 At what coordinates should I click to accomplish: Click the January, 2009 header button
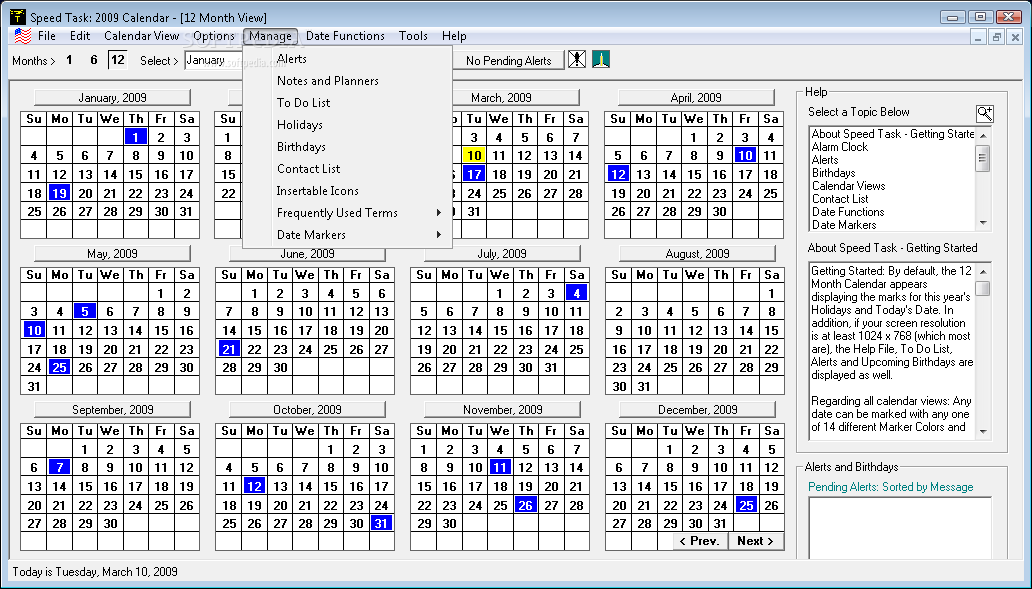pos(113,97)
